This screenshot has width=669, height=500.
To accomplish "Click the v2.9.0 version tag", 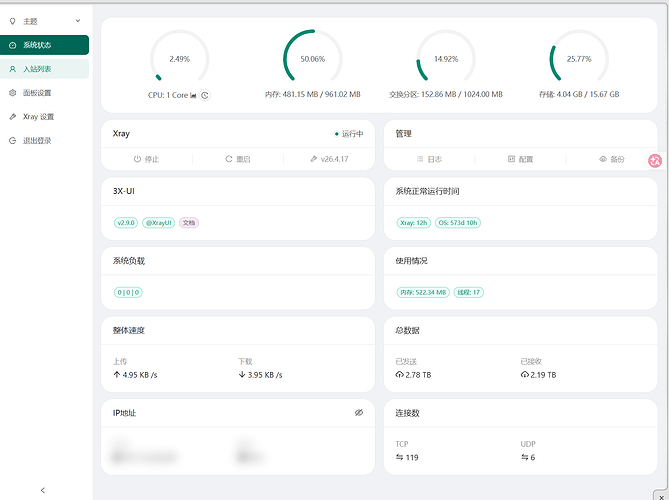I will click(126, 223).
